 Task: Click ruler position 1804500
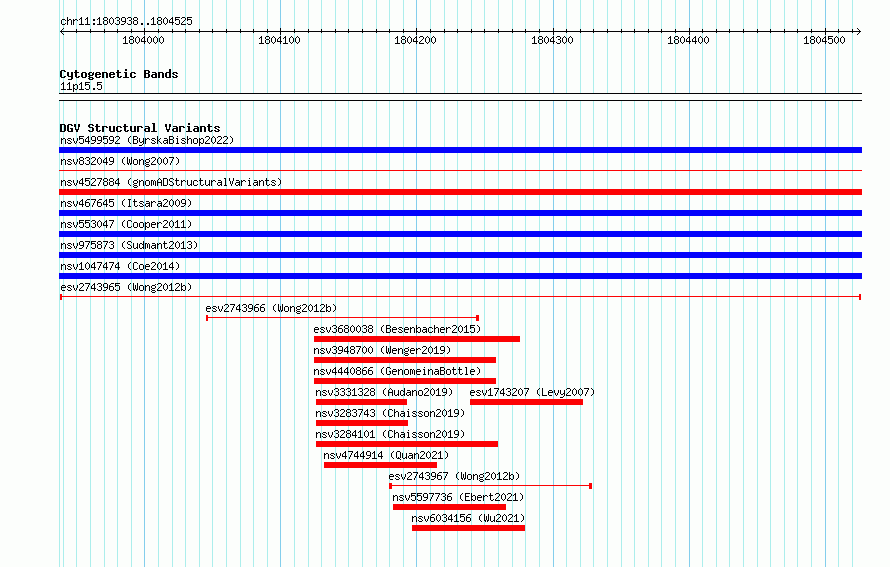click(824, 40)
